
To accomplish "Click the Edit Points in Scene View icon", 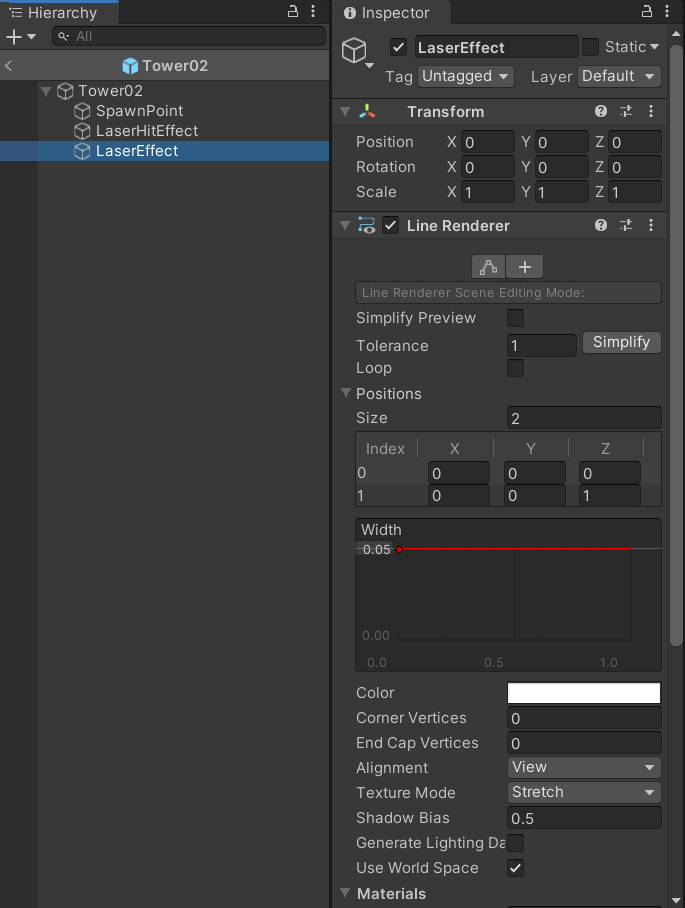I will click(488, 266).
